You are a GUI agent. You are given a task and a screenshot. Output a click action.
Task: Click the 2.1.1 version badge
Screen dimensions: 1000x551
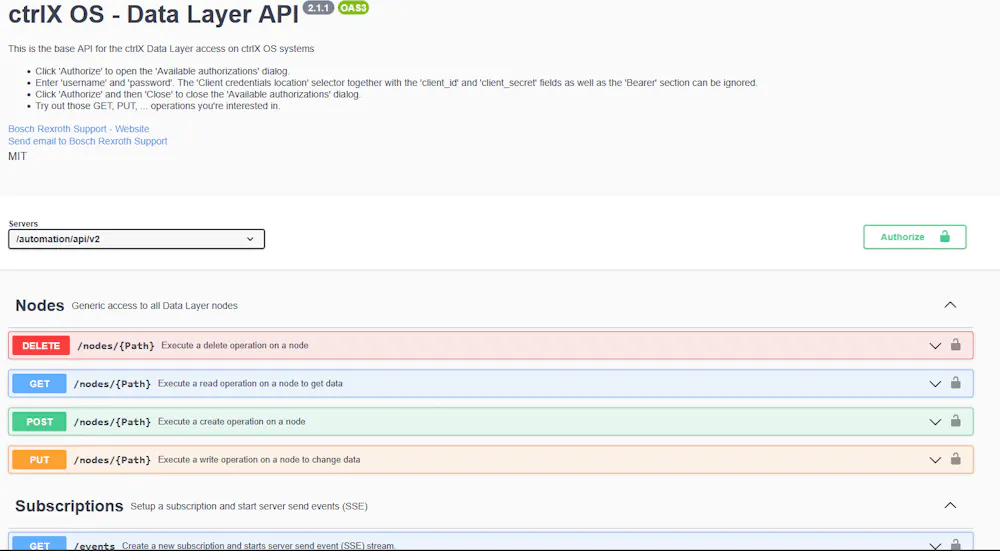pyautogui.click(x=318, y=8)
